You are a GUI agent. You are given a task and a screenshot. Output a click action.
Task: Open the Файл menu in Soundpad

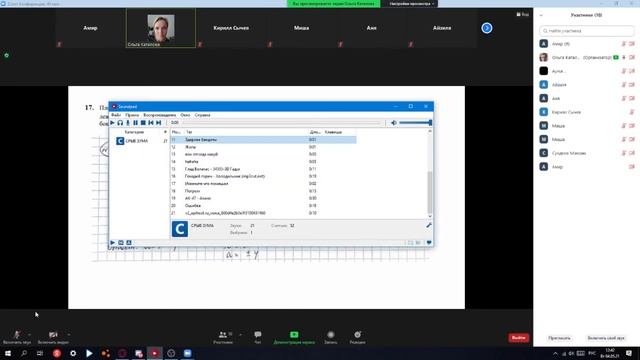coord(116,115)
